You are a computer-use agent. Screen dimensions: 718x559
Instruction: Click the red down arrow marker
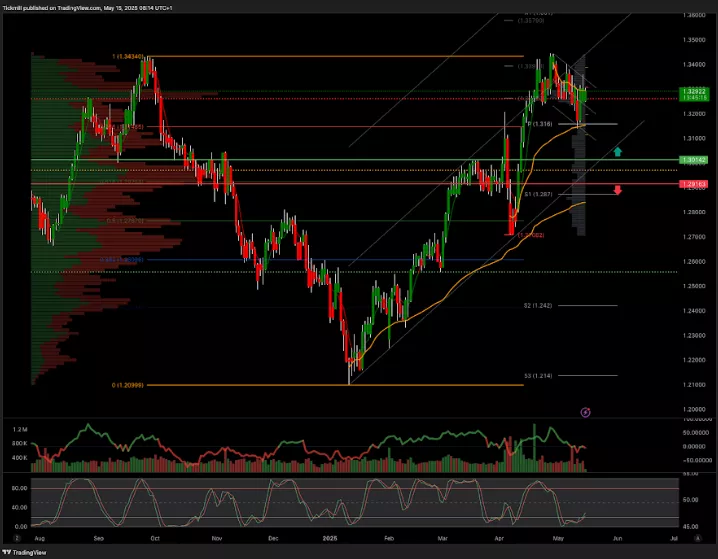coord(618,189)
